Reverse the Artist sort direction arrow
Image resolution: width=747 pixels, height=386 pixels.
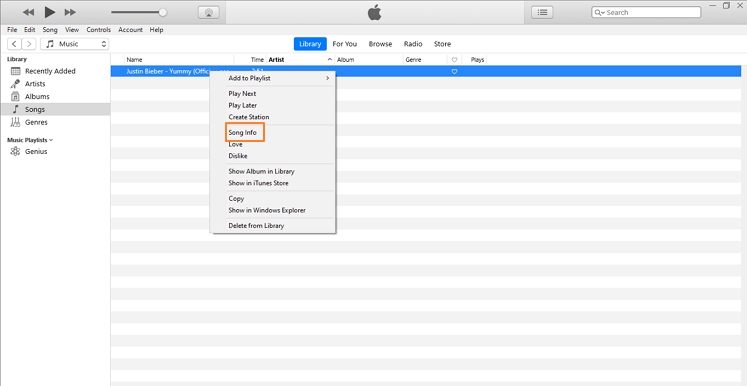point(330,60)
